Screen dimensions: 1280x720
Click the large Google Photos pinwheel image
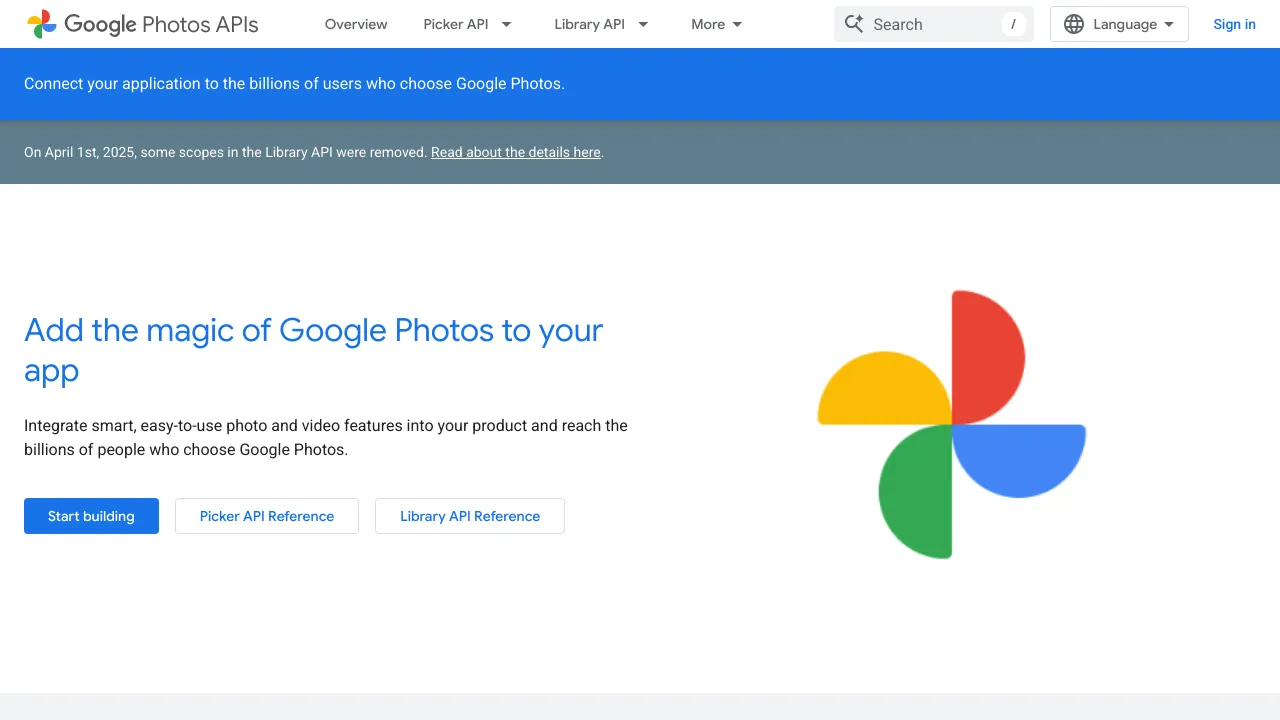pyautogui.click(x=952, y=424)
